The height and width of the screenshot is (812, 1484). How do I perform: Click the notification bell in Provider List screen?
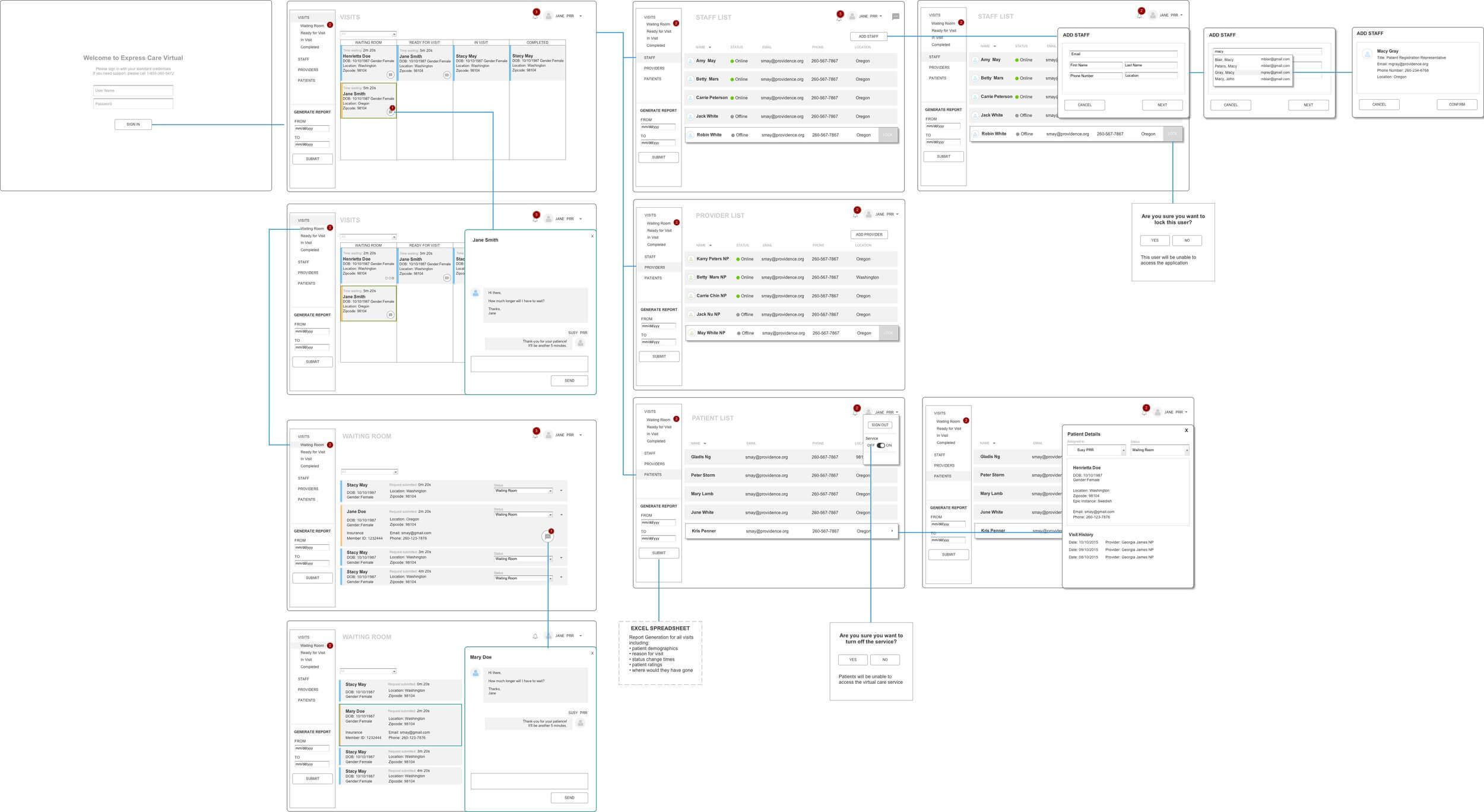pyautogui.click(x=855, y=213)
